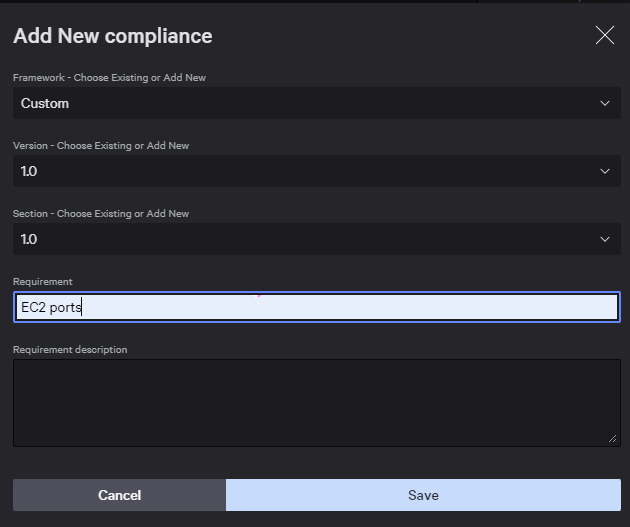Place cursor after EC2 ports text

click(83, 307)
